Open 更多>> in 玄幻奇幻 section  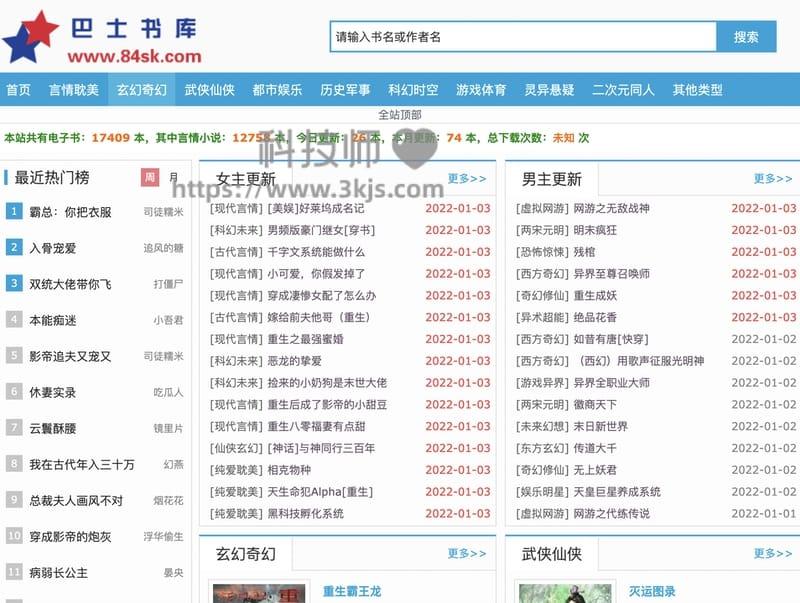pyautogui.click(x=467, y=554)
